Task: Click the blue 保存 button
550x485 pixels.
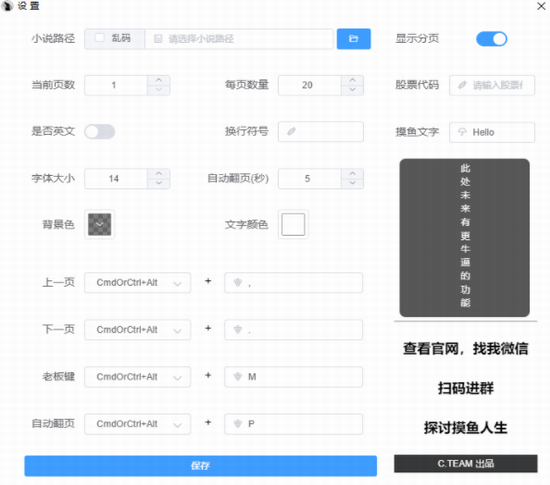Action: tap(201, 466)
